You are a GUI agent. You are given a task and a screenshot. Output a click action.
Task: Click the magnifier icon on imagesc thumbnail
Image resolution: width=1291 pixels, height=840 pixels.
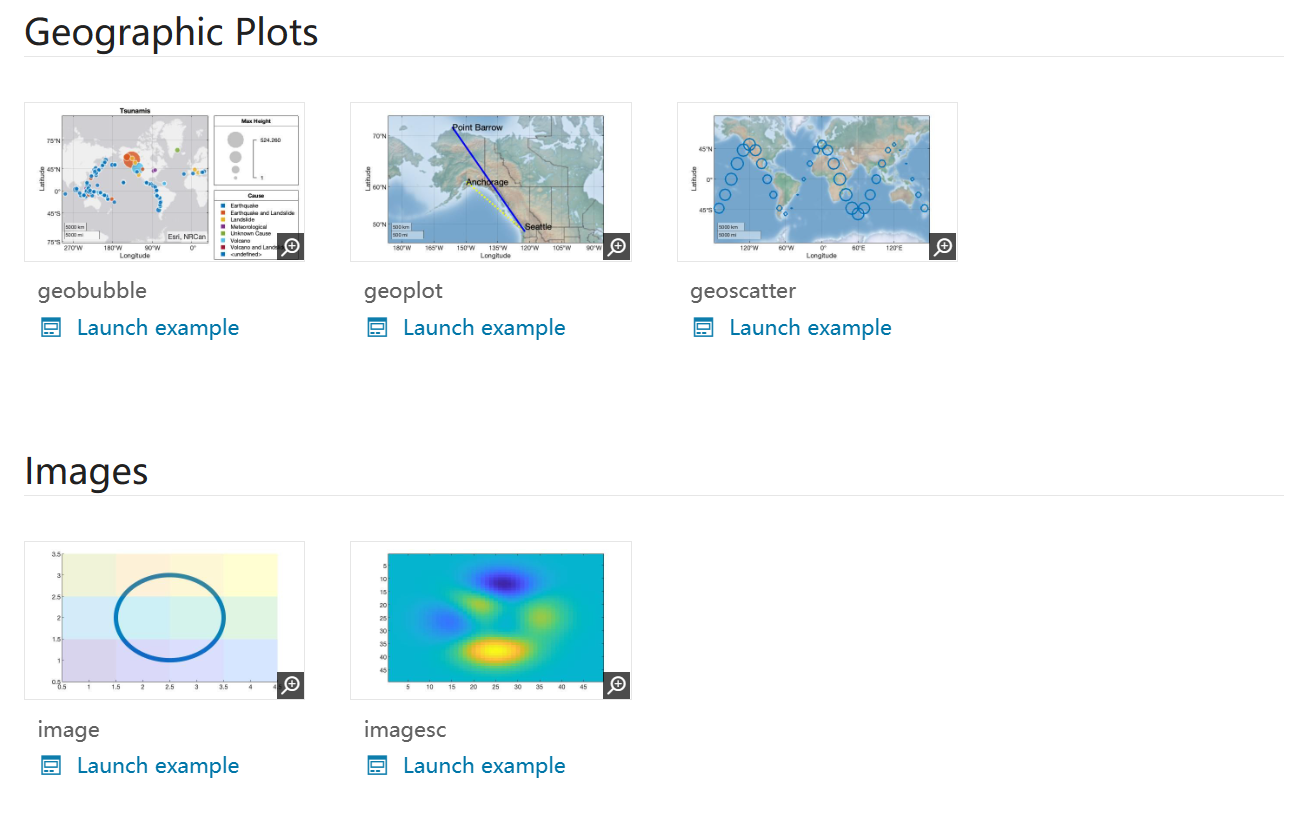[x=617, y=685]
